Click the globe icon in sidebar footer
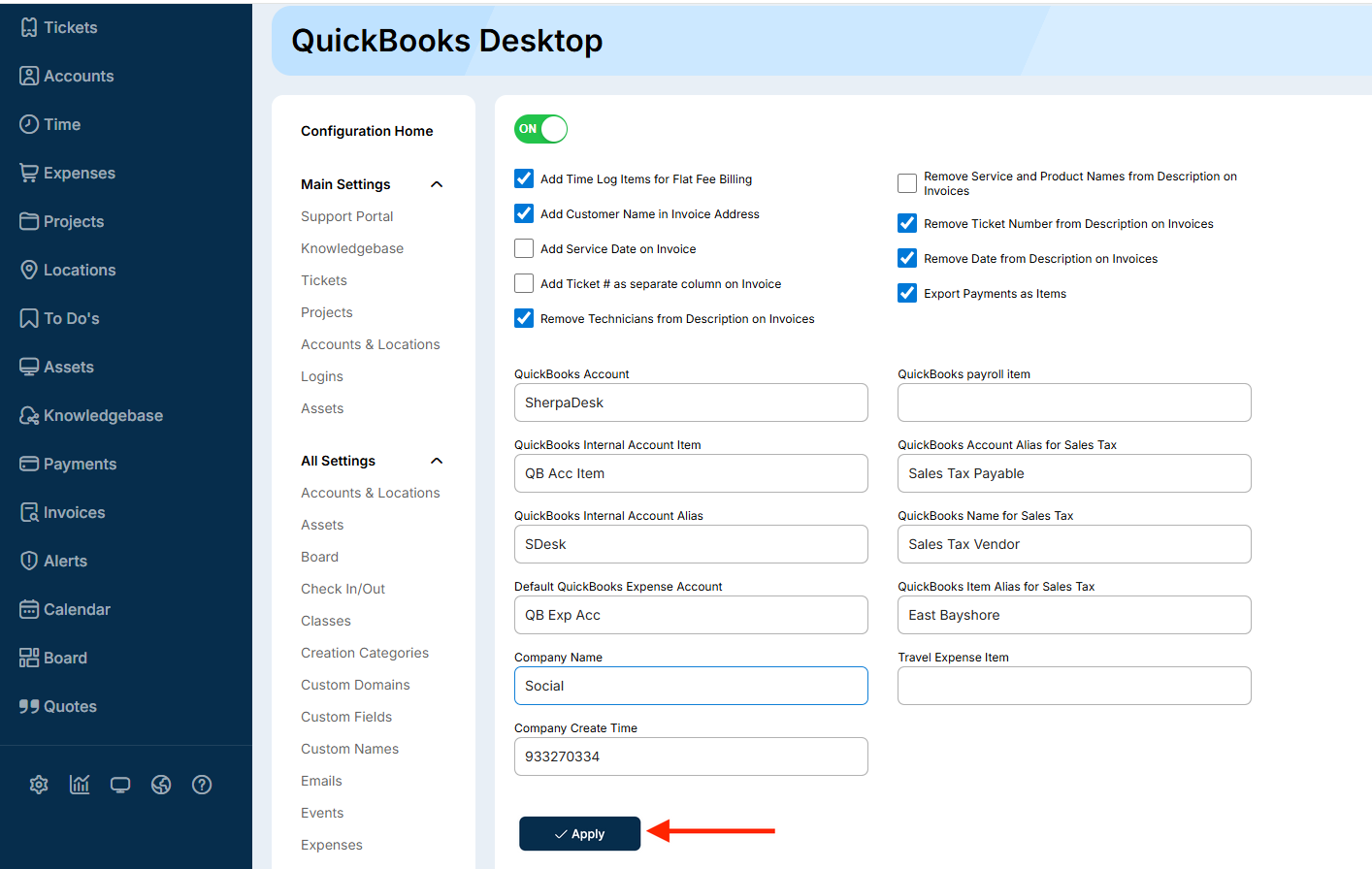1372x869 pixels. tap(161, 785)
